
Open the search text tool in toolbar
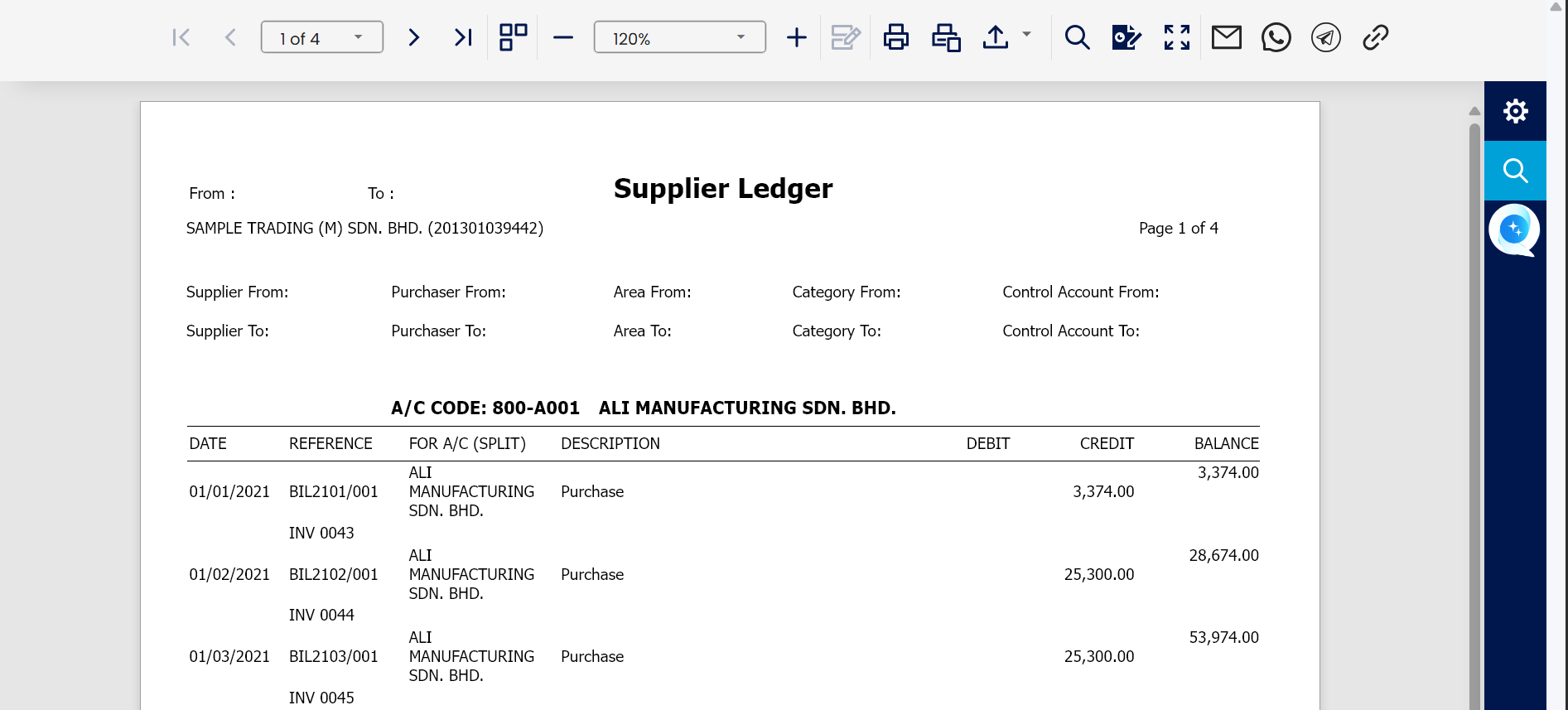(1077, 37)
